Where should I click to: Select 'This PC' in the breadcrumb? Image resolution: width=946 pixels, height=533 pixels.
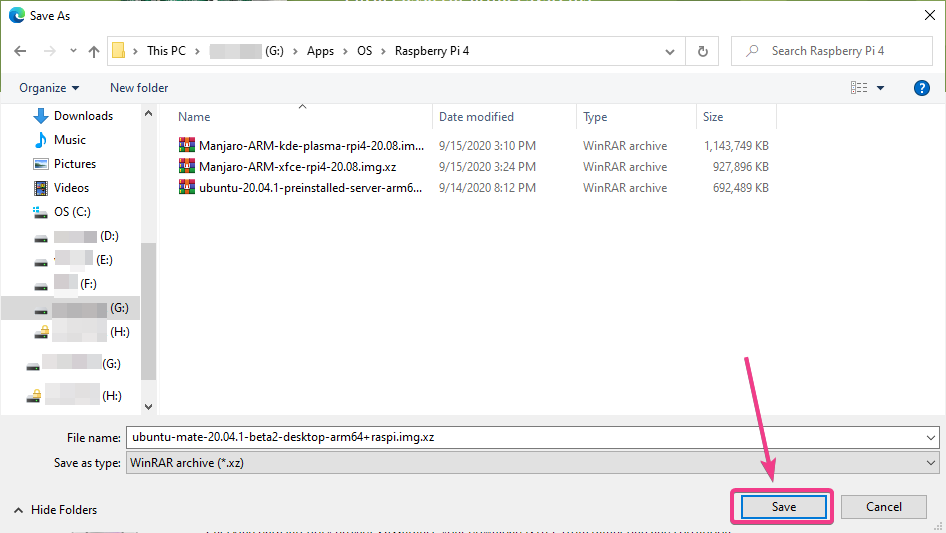[166, 51]
